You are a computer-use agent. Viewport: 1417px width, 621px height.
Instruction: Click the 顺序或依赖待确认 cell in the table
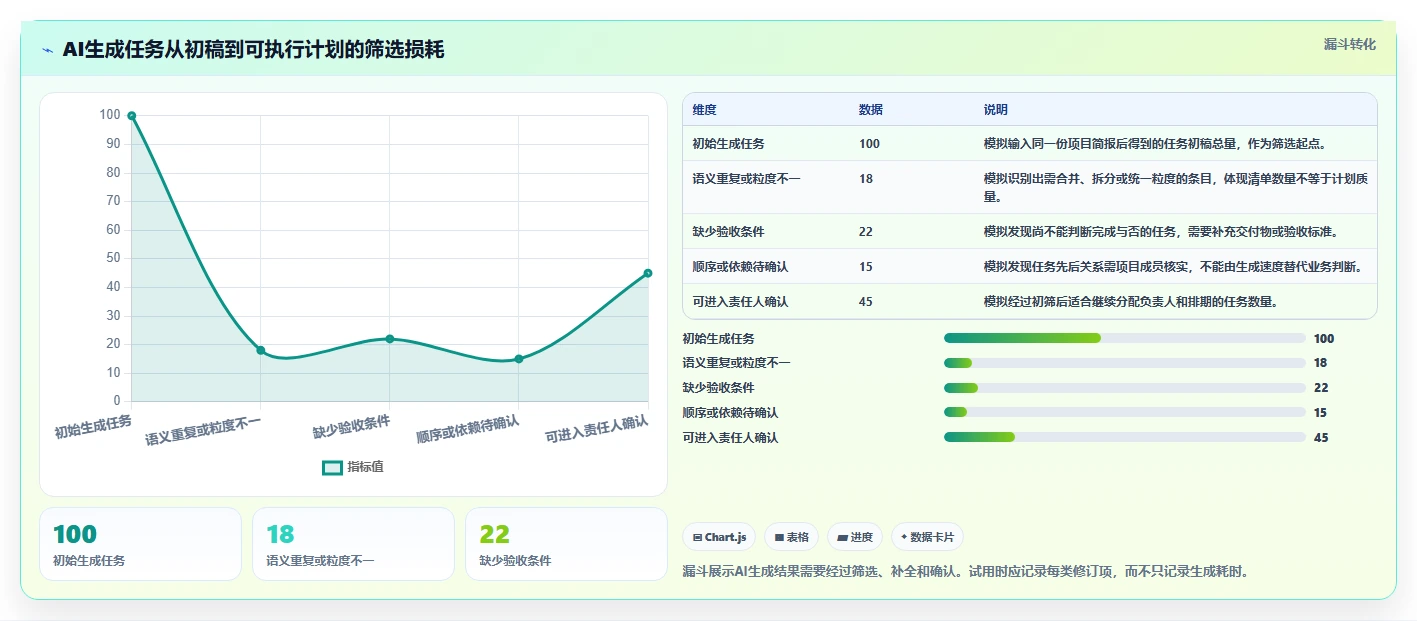point(740,267)
